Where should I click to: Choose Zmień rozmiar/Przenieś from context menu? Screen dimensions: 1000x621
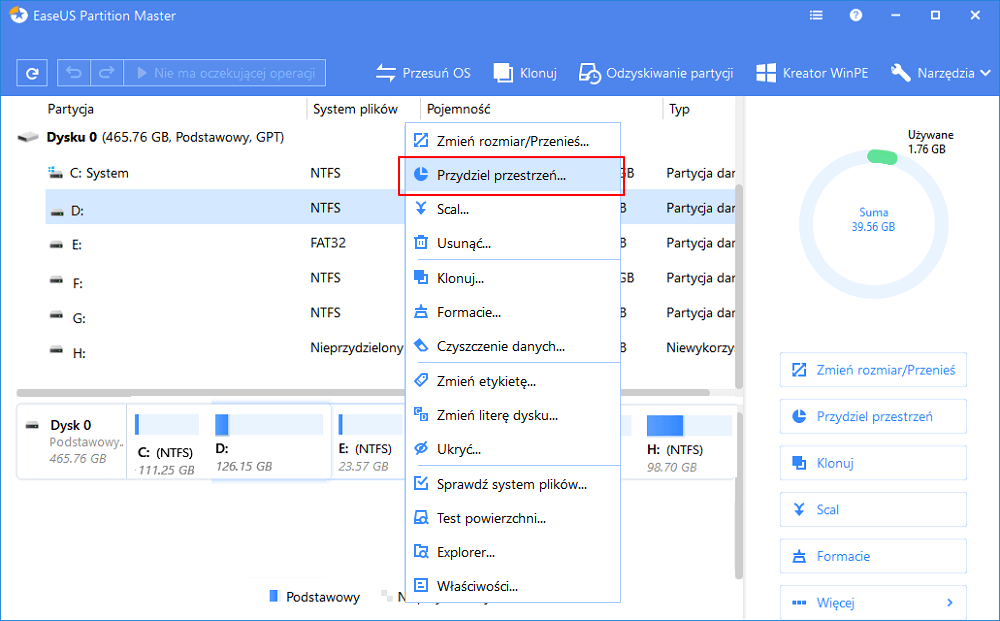[x=513, y=141]
